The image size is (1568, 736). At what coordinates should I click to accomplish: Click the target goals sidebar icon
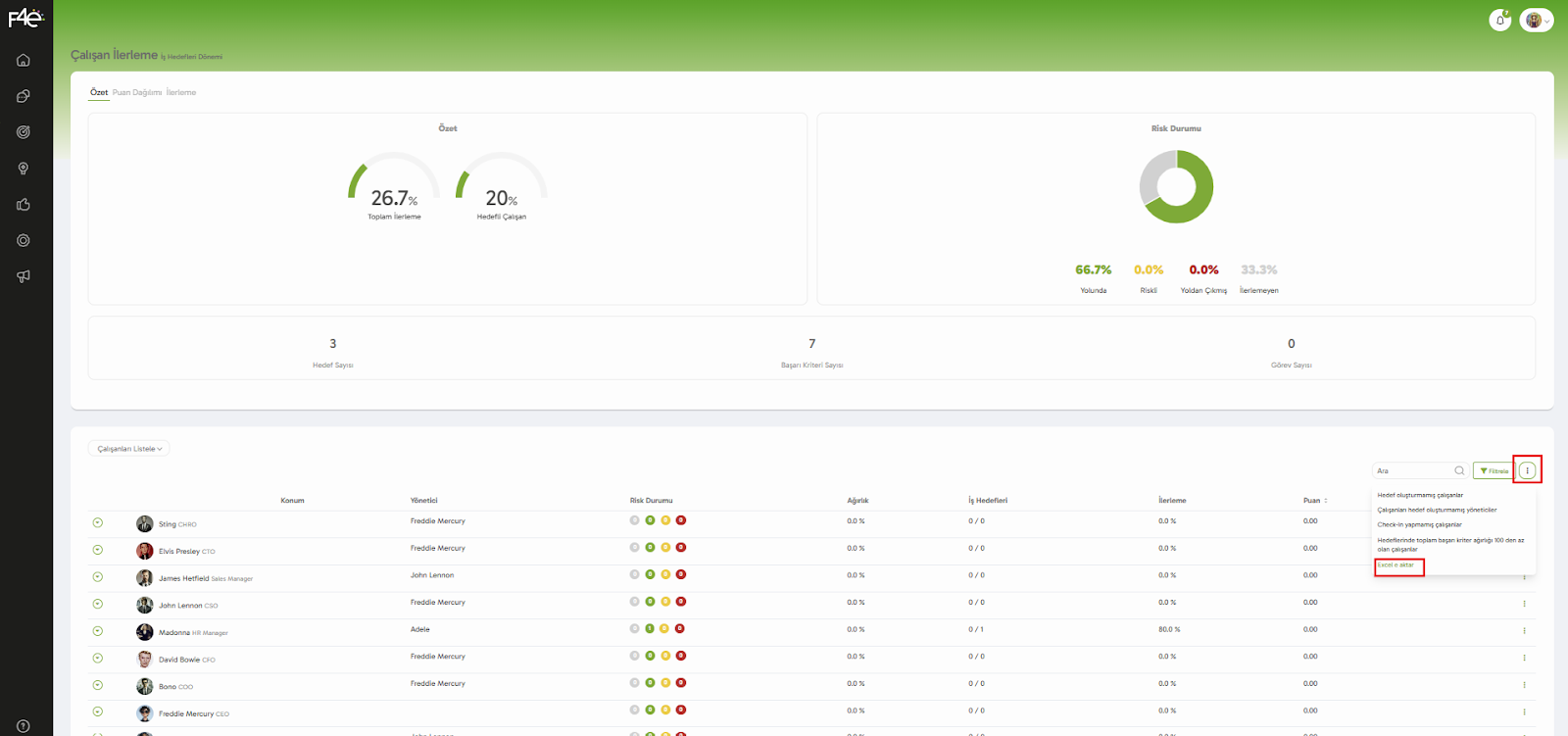tap(24, 132)
